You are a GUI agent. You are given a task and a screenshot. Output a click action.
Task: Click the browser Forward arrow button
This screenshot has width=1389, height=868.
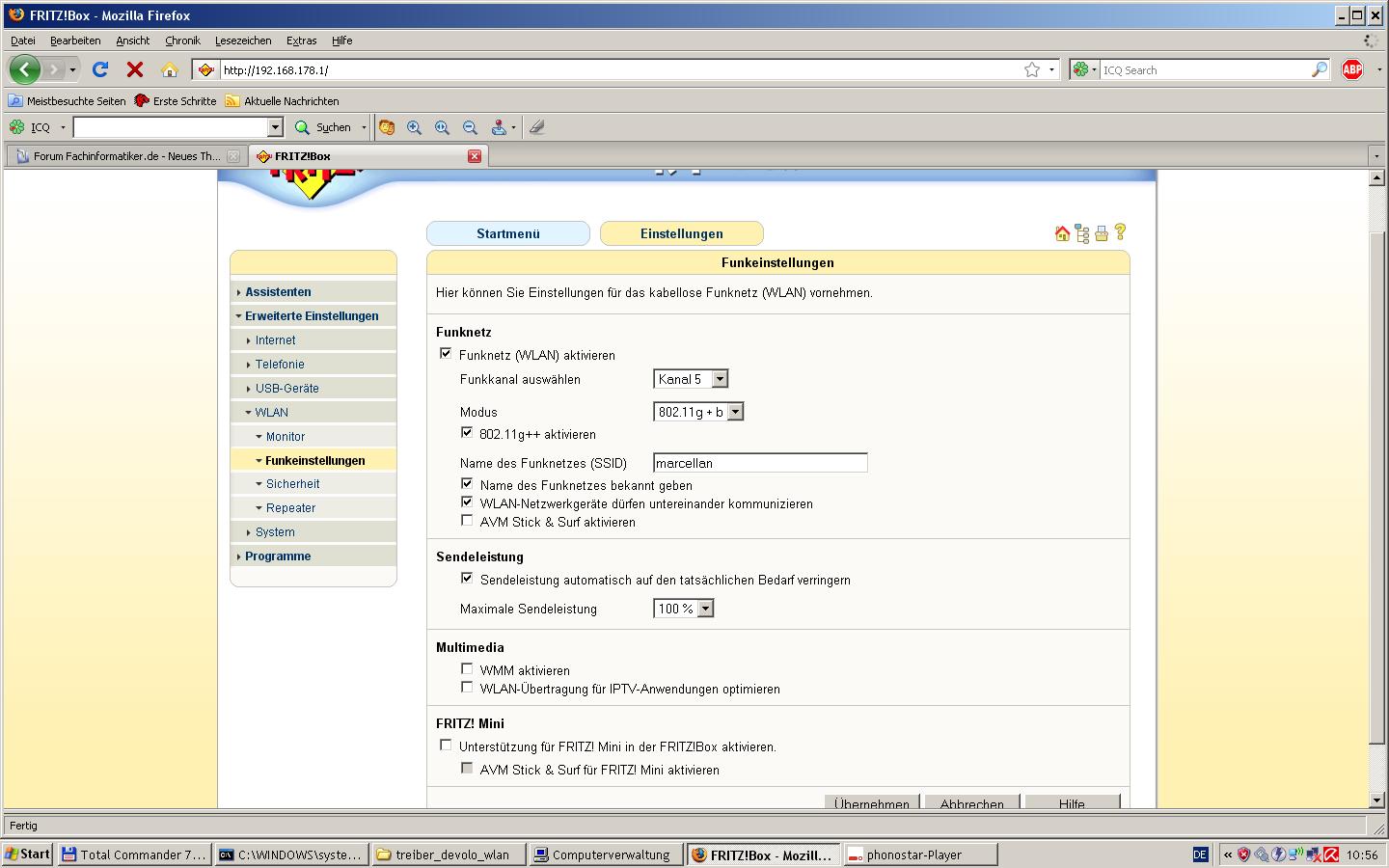[x=55, y=69]
